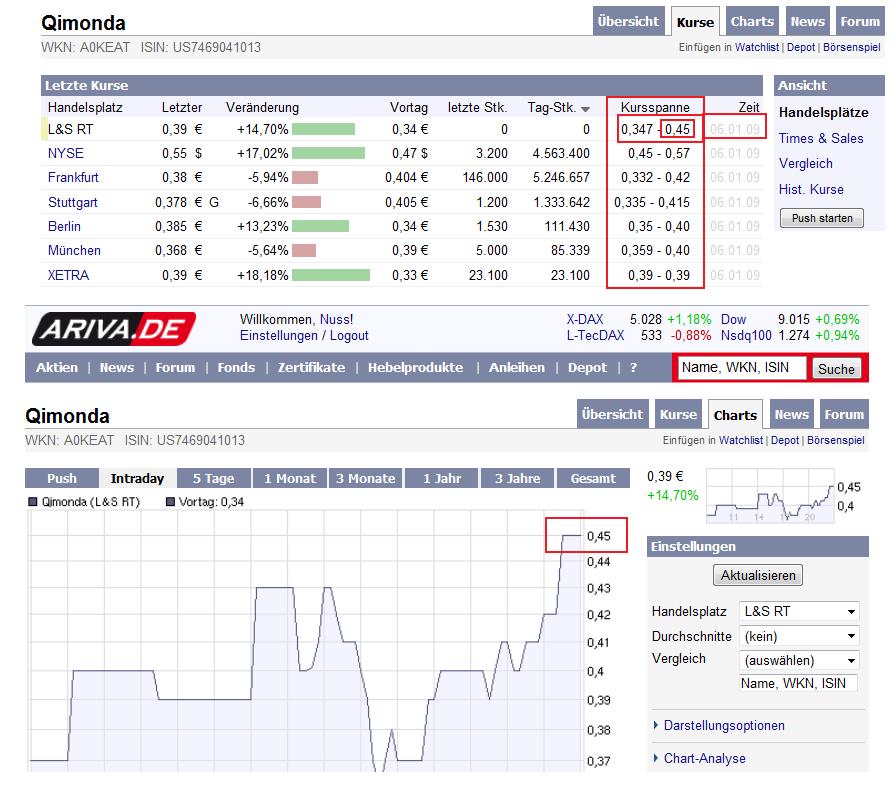The image size is (895, 786).
Task: Open the Dow index link
Action: coord(733,320)
